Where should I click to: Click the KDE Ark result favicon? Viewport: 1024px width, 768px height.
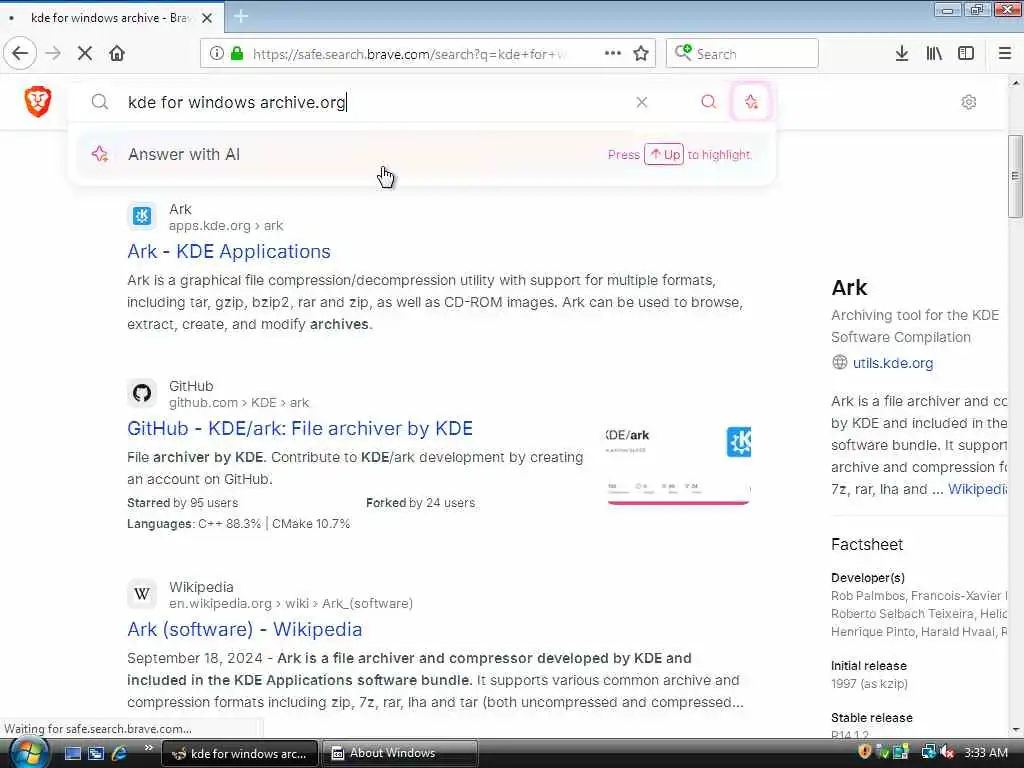(x=142, y=216)
